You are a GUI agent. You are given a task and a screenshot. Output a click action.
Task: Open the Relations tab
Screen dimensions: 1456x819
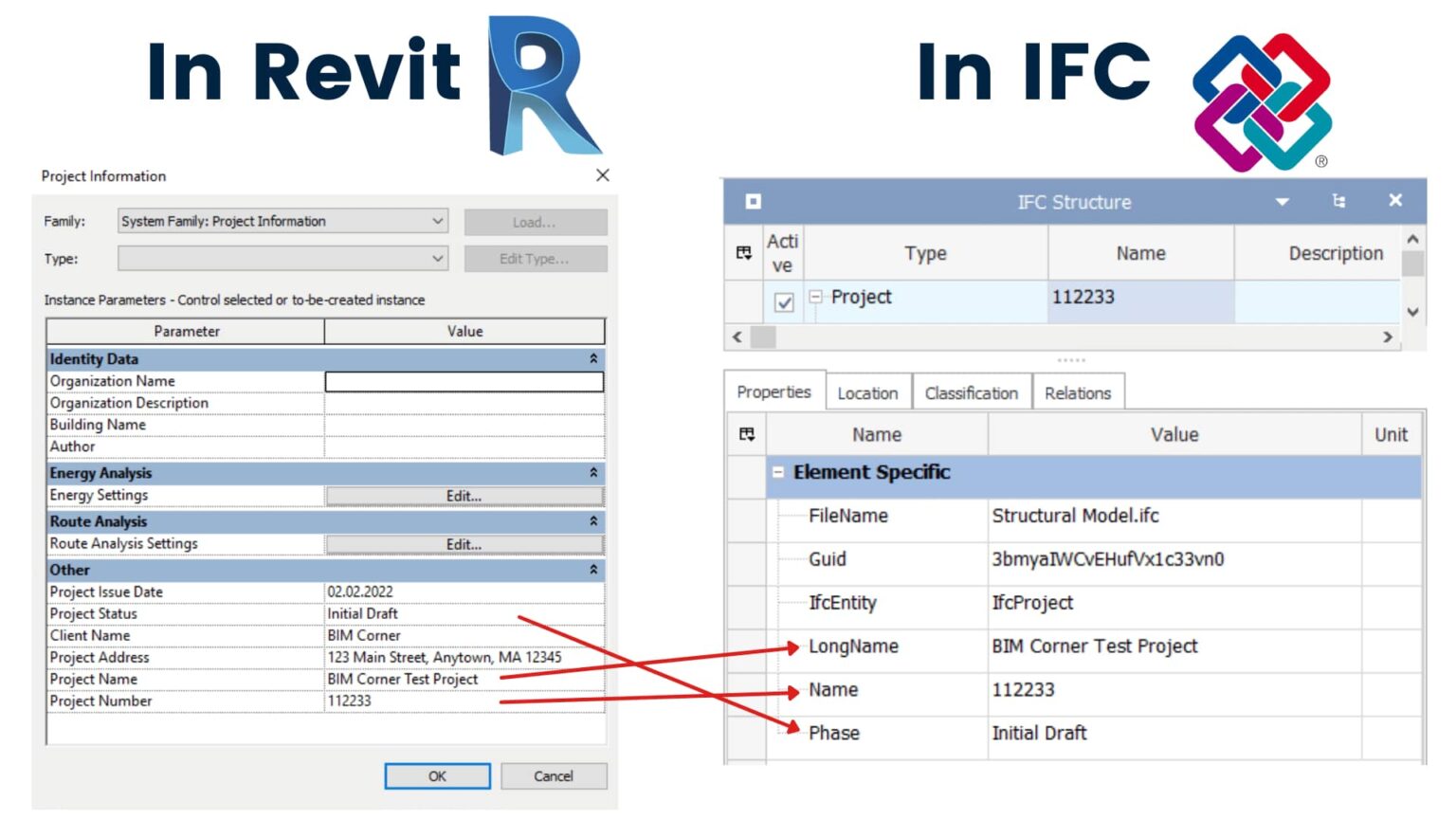pos(1078,392)
